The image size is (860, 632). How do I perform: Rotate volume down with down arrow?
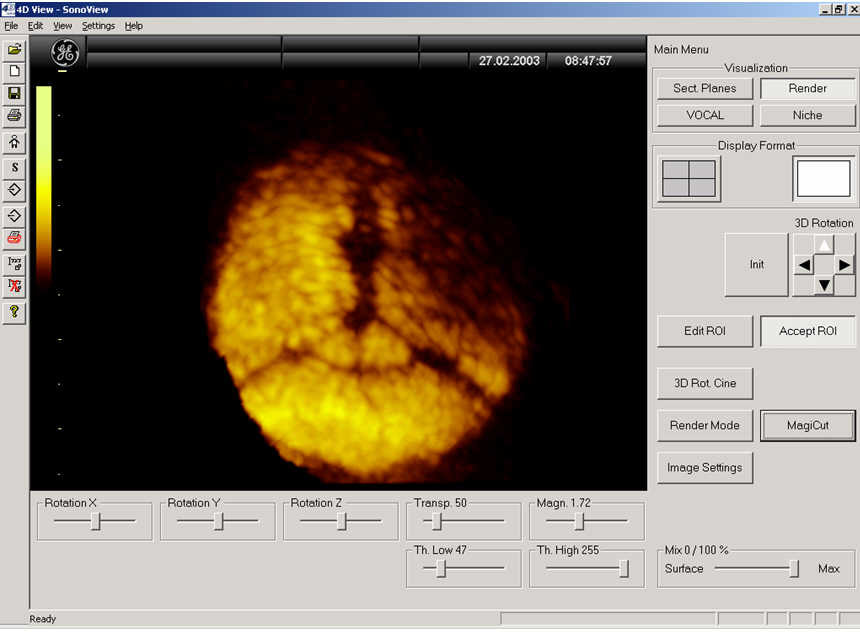point(824,285)
